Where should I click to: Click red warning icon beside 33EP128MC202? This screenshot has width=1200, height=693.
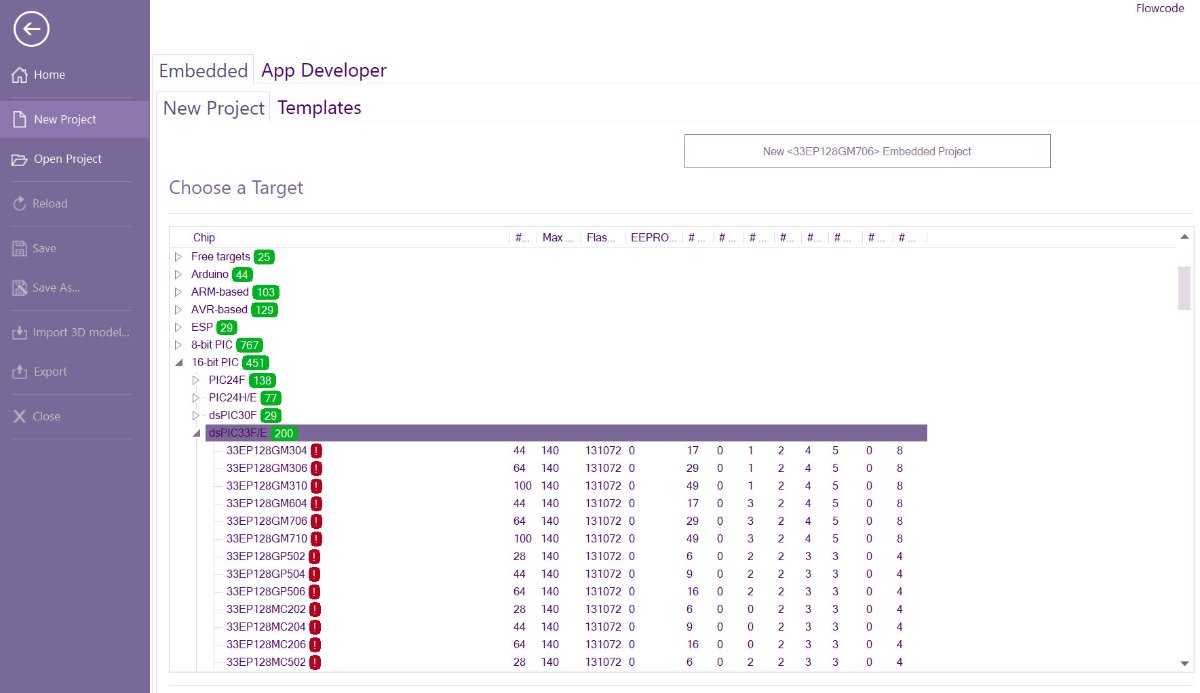315,609
